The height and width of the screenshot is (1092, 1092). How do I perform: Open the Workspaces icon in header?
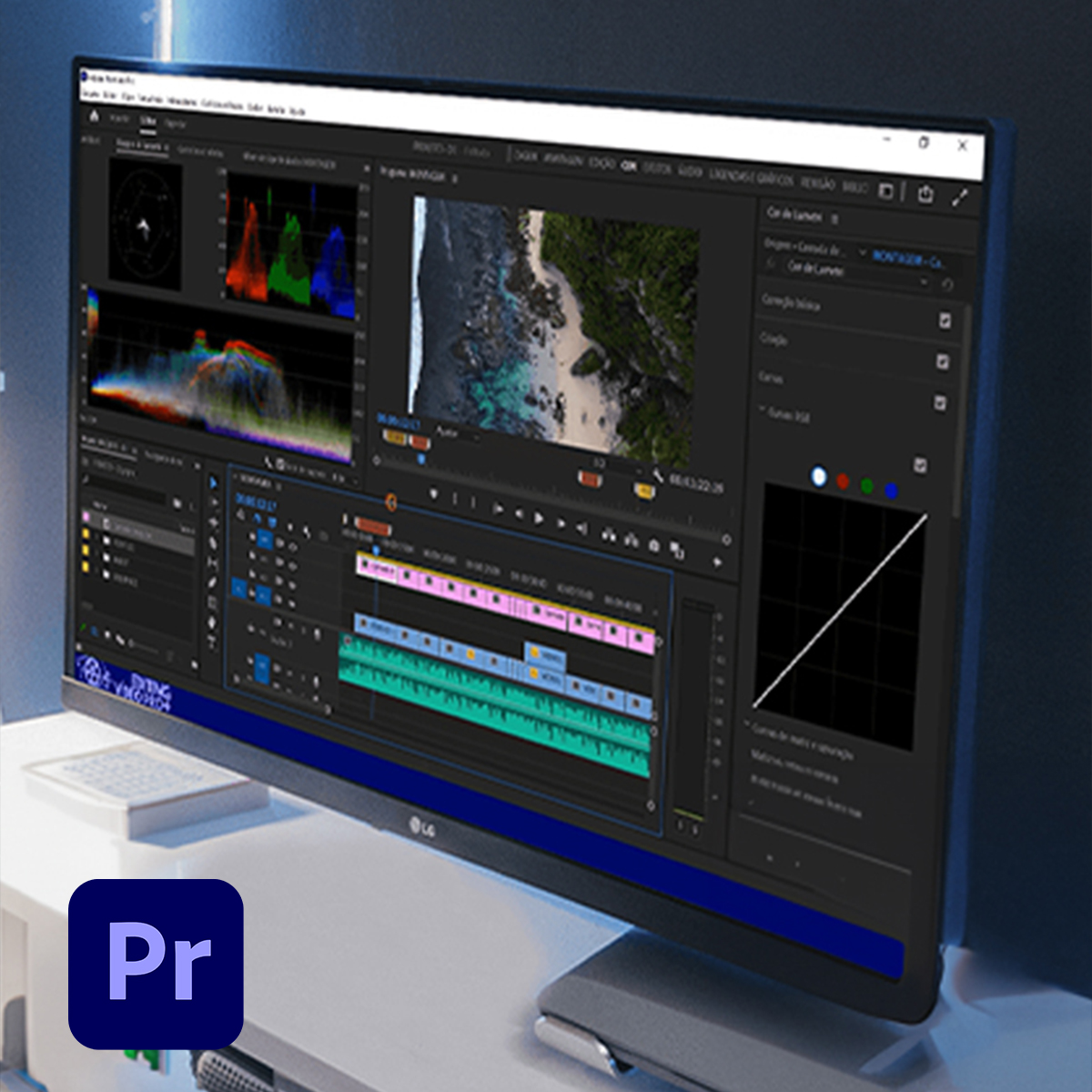point(885,191)
